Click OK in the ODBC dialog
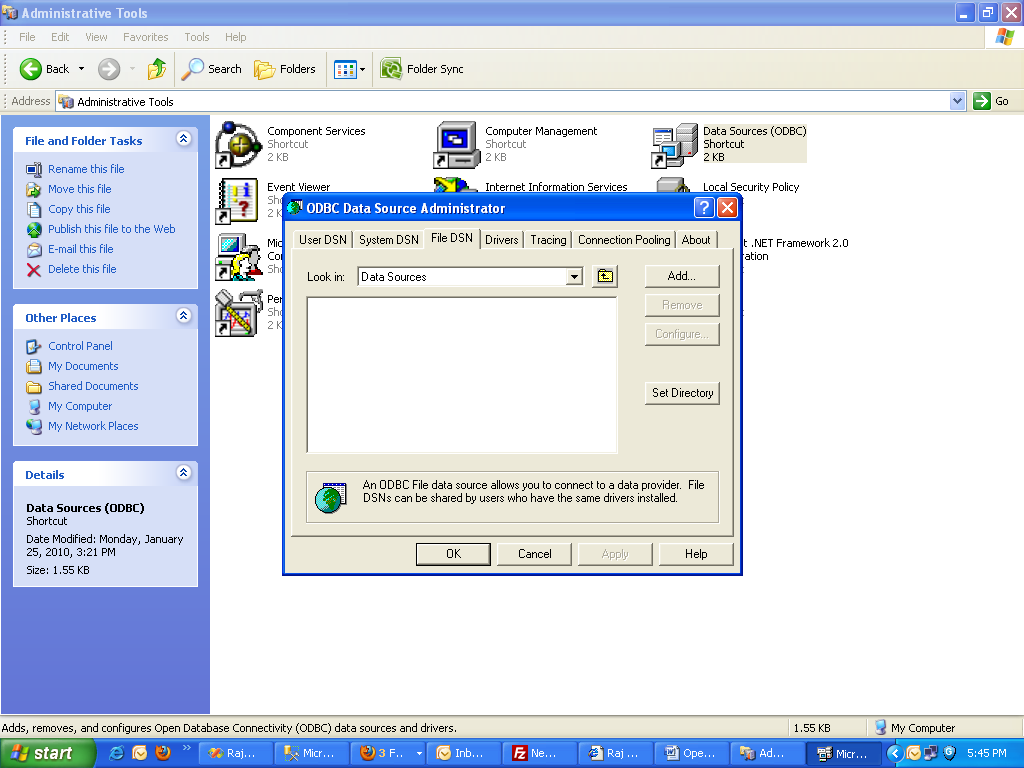This screenshot has width=1024, height=768. click(453, 554)
